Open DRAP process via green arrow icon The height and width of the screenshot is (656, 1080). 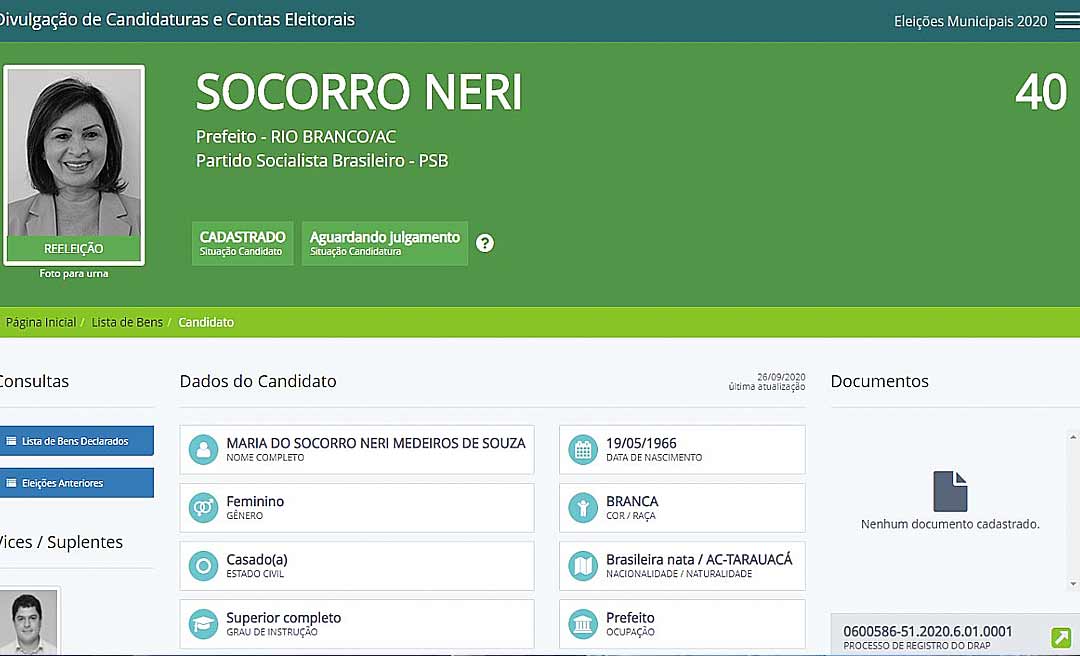(1061, 637)
